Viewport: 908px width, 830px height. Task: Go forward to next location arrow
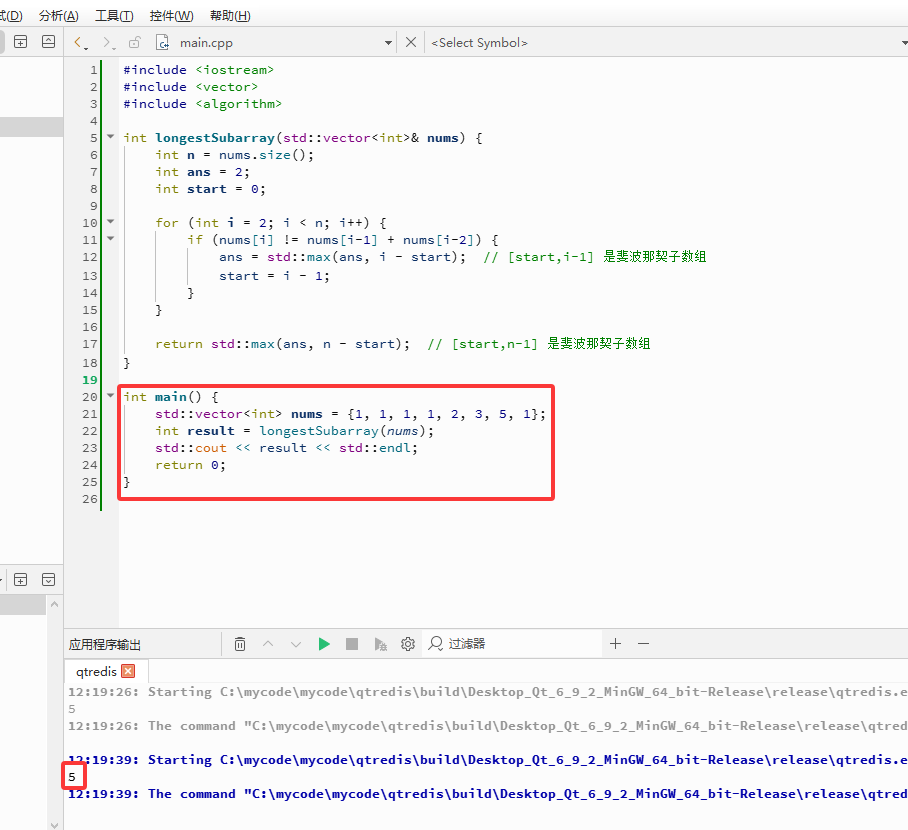[x=107, y=42]
